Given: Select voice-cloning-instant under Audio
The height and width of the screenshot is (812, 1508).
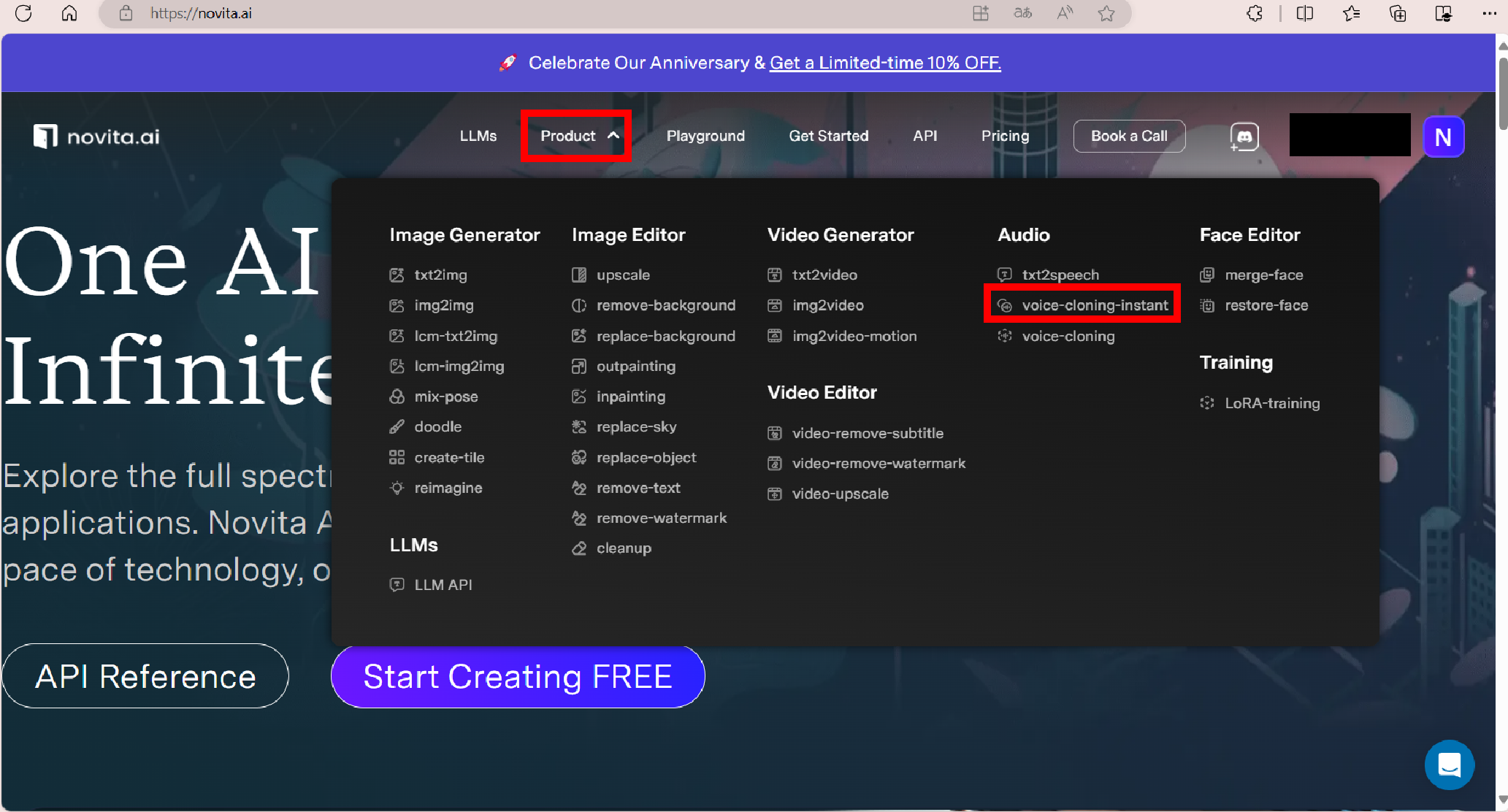Looking at the screenshot, I should pyautogui.click(x=1094, y=305).
